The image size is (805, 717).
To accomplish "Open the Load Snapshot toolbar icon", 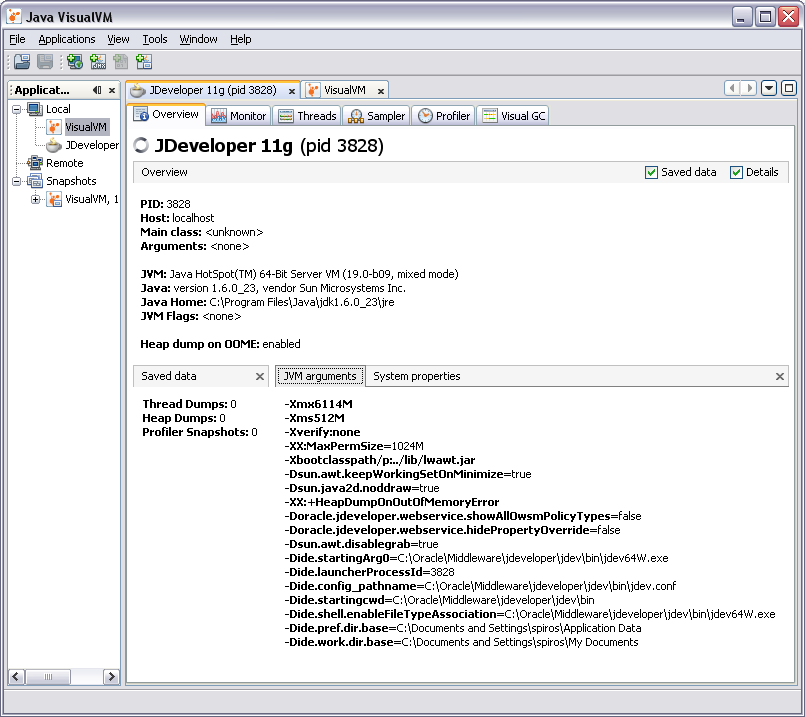I will (x=22, y=62).
